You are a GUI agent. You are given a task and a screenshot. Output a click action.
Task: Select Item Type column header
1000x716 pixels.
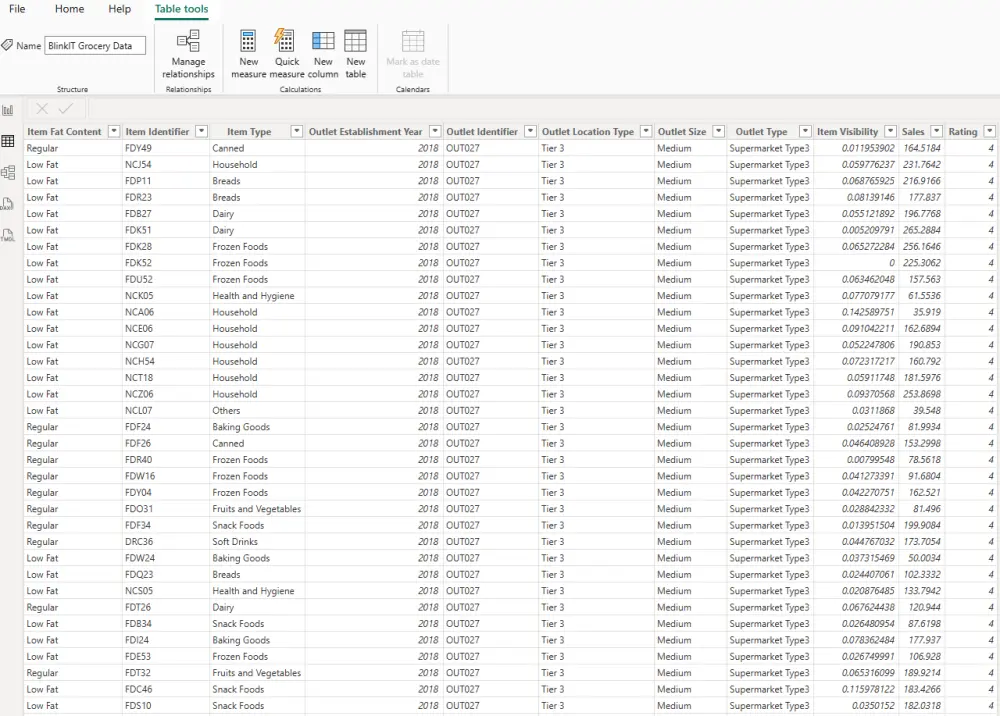coord(249,131)
